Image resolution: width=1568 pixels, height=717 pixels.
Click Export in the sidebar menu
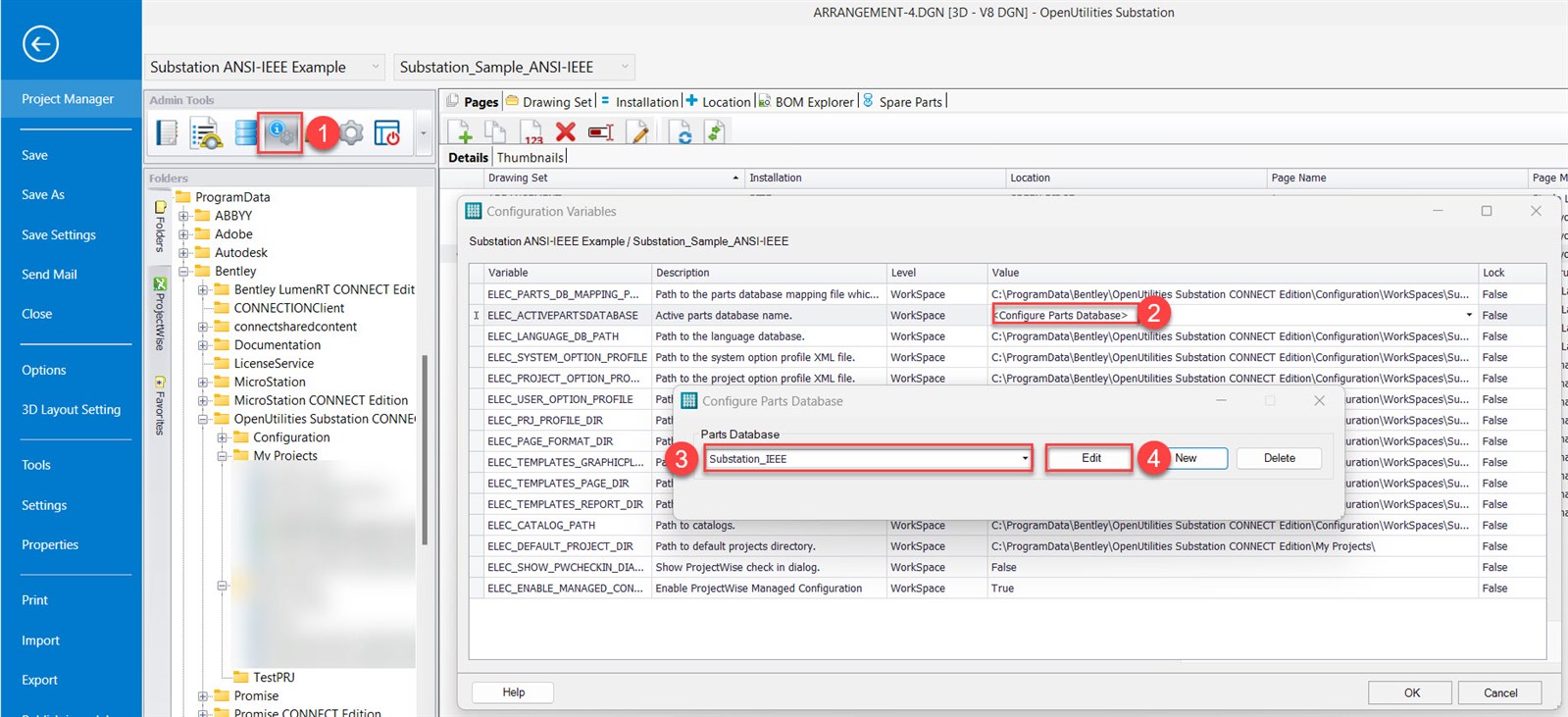(x=39, y=680)
